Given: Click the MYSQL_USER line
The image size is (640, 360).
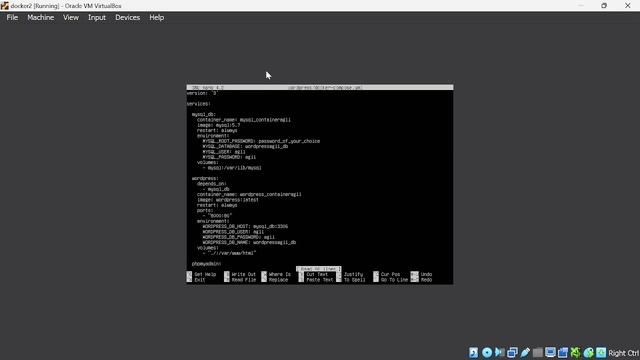Looking at the screenshot, I should pos(224,151).
